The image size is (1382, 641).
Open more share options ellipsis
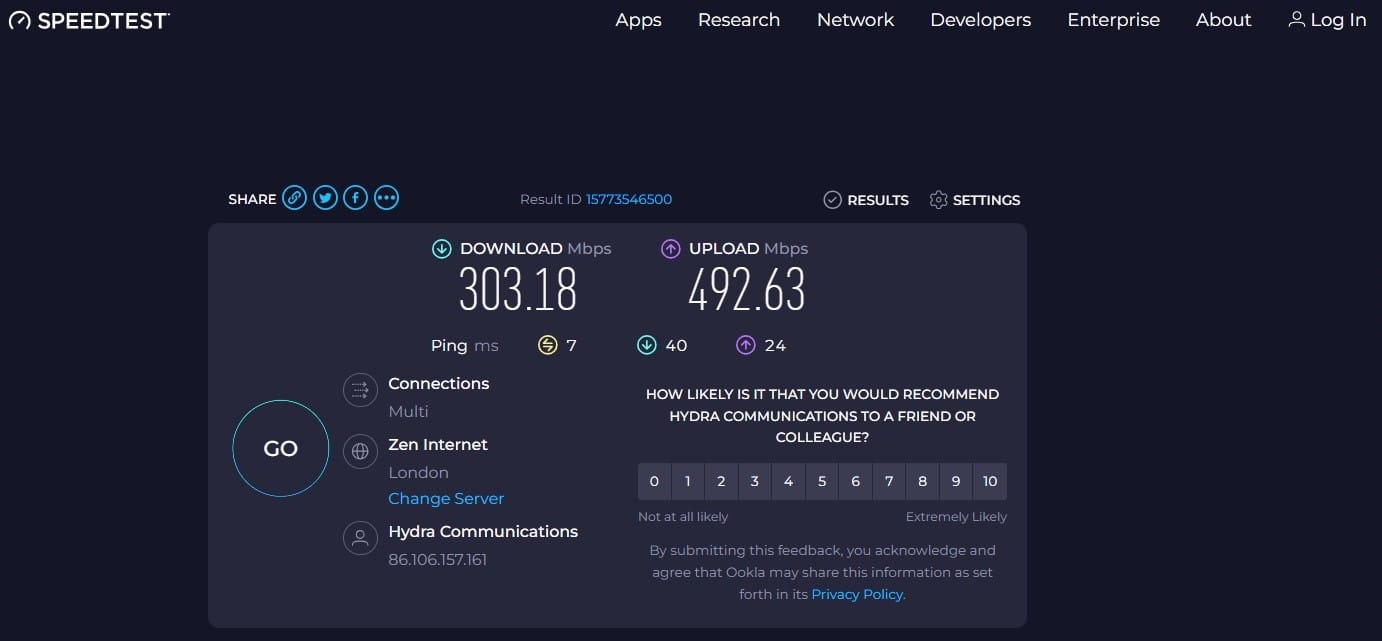[x=386, y=198]
